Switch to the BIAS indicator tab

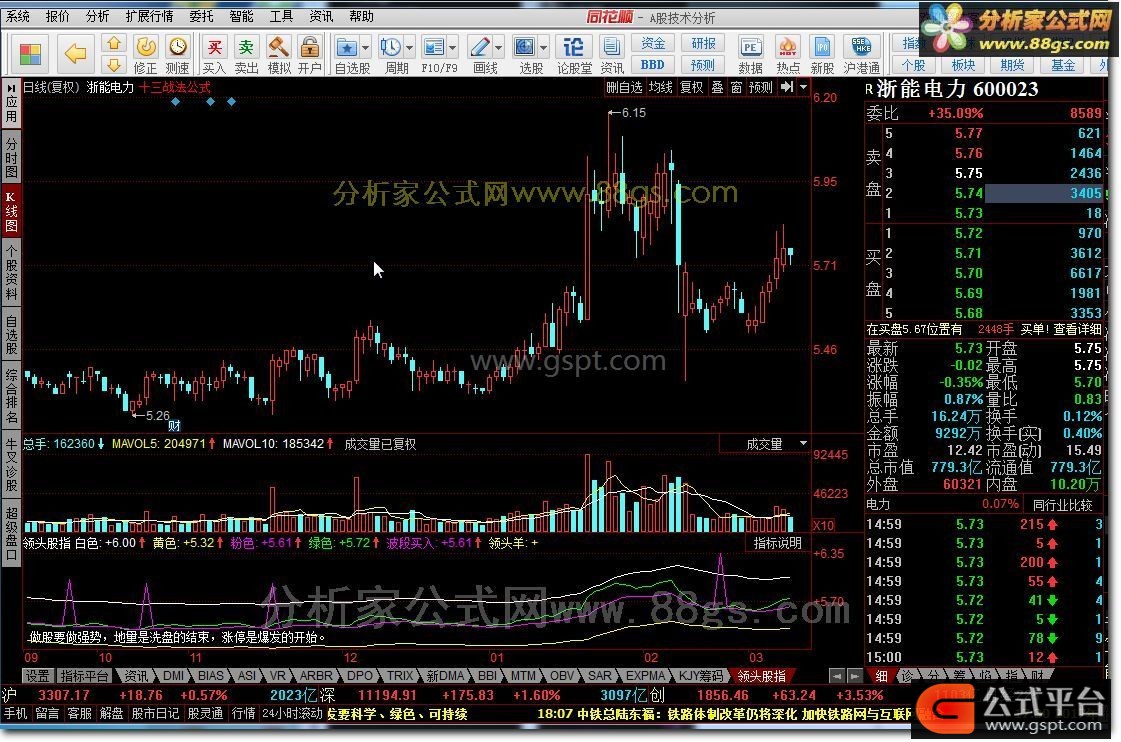tap(210, 676)
